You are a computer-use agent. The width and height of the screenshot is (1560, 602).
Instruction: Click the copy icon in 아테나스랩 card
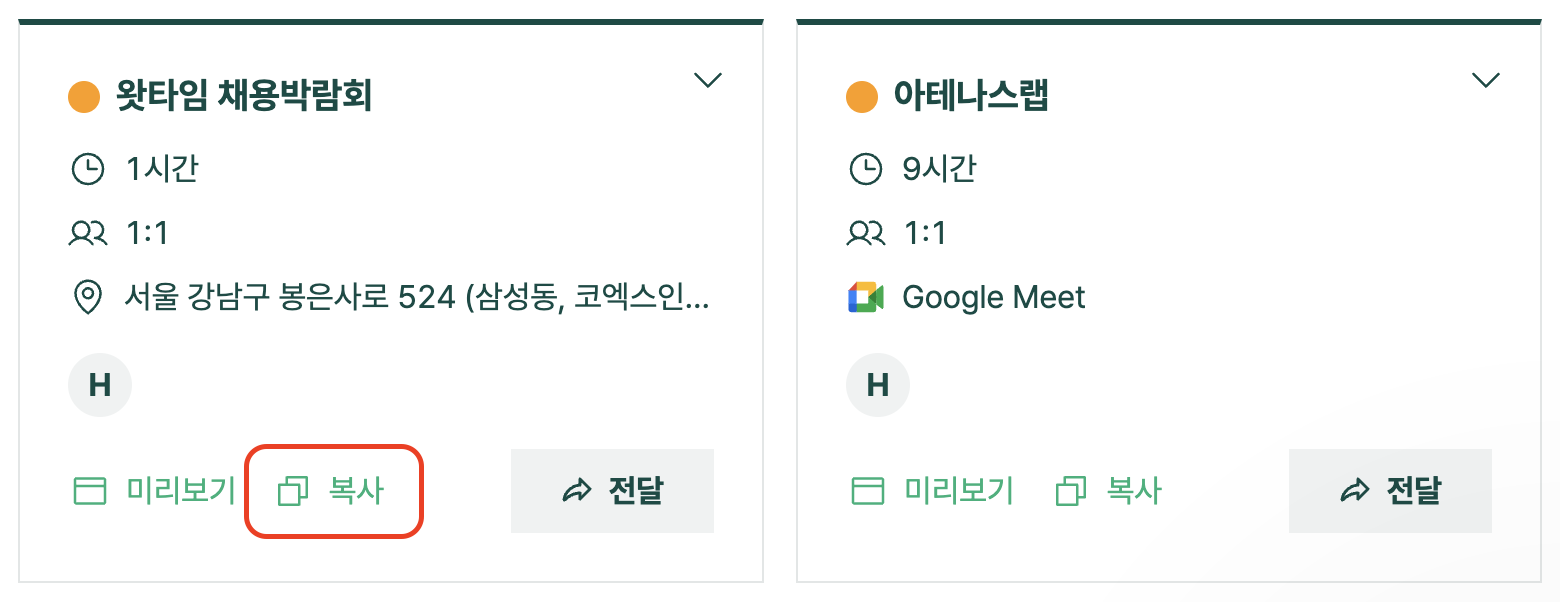[1071, 491]
